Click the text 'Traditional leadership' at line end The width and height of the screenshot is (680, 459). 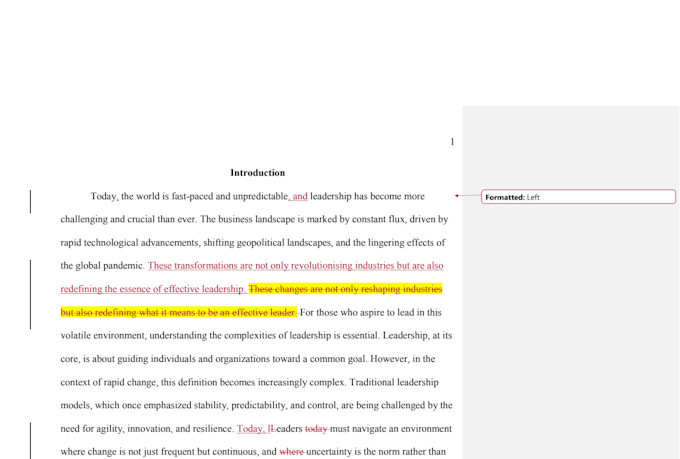pyautogui.click(x=394, y=382)
